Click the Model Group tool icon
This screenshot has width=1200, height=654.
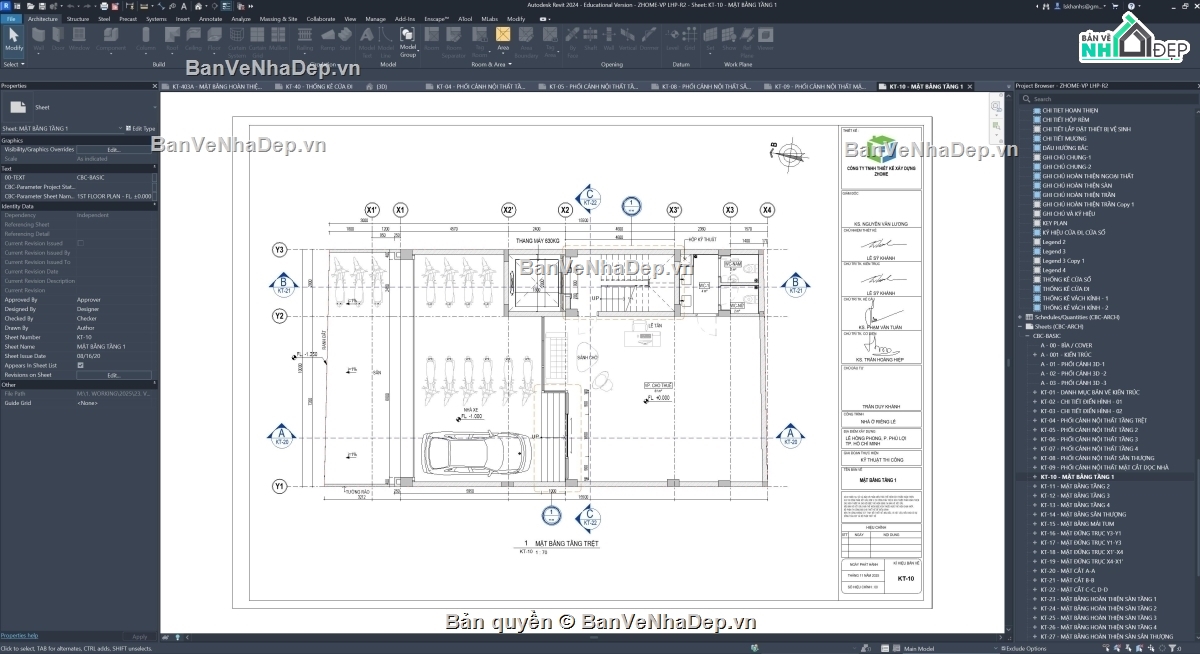click(408, 40)
